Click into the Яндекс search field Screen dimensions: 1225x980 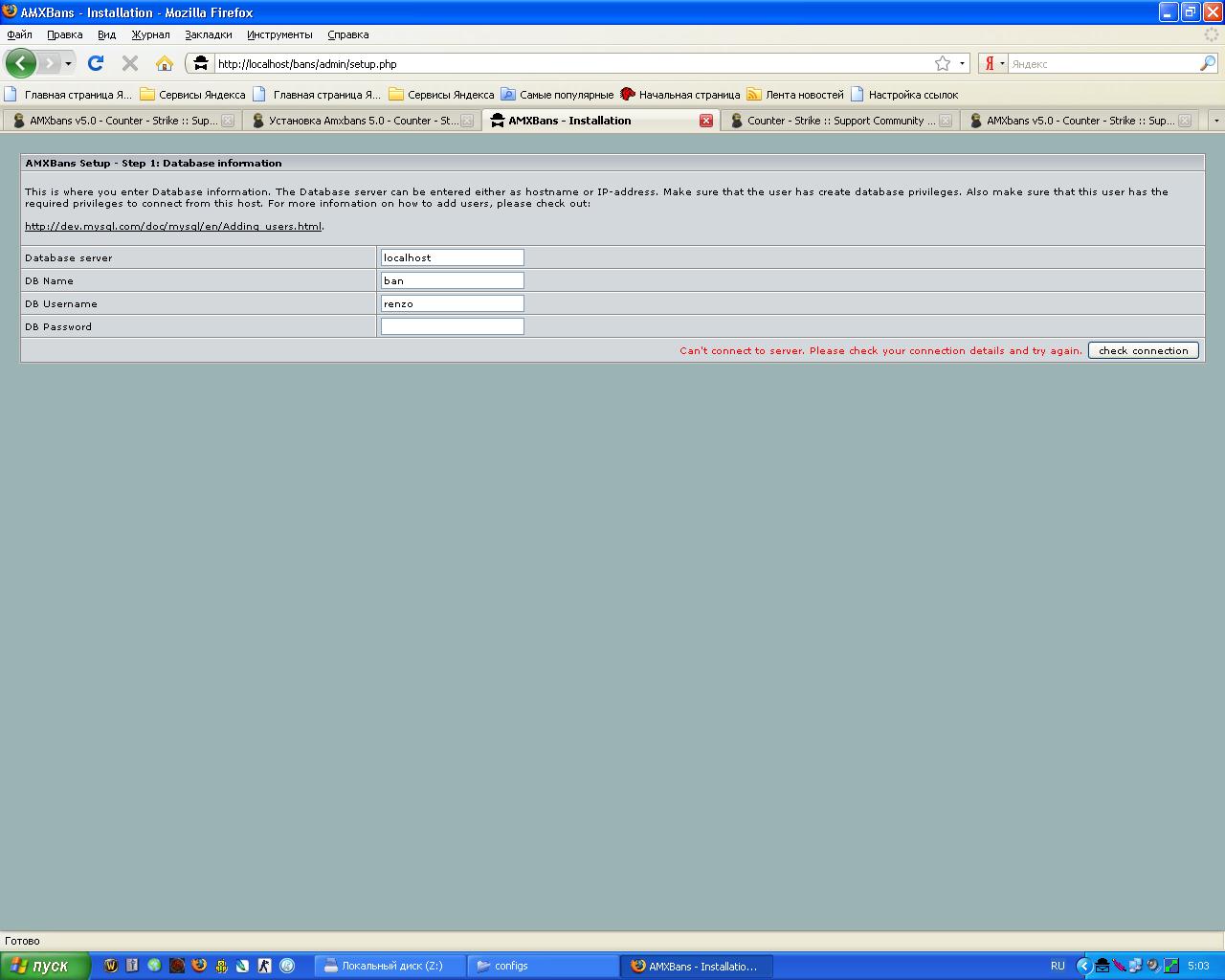(x=1103, y=64)
